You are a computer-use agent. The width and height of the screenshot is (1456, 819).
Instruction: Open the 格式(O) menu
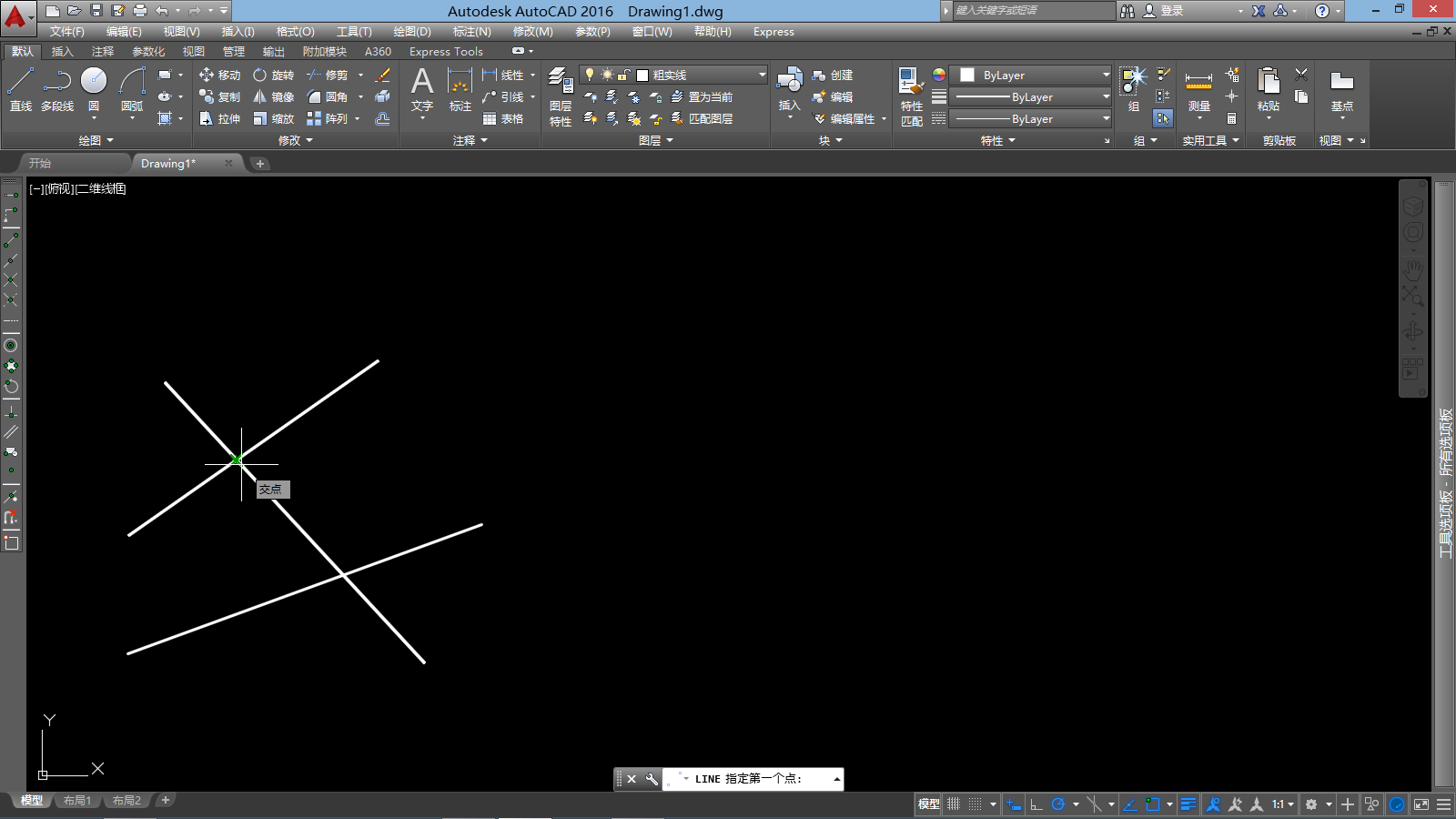(295, 32)
